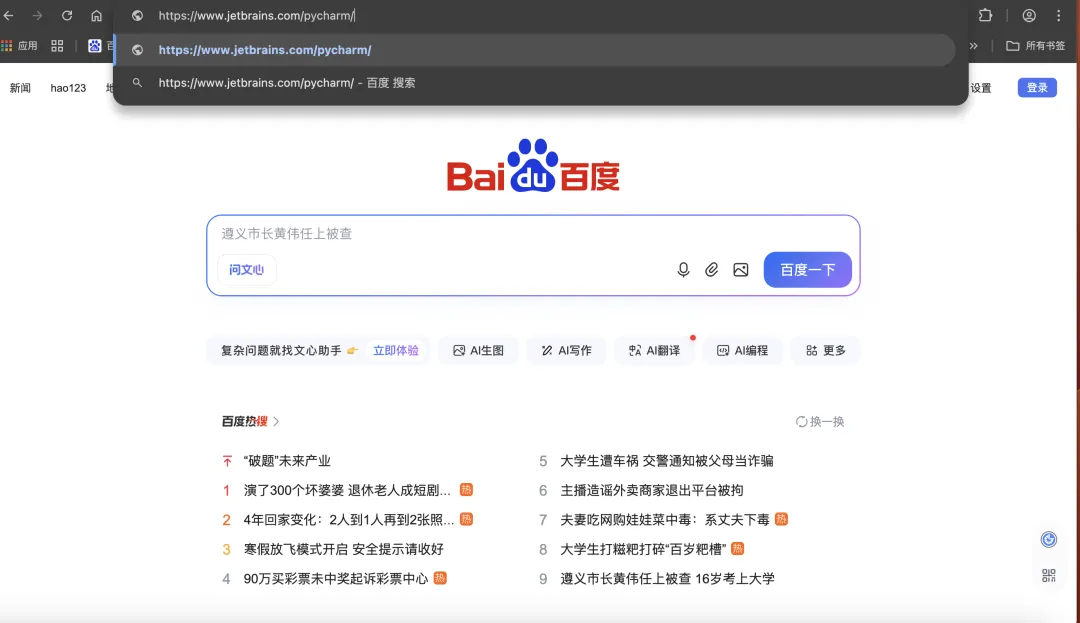Select the jetbrains.com/pycharm URL suggestion
Image resolution: width=1080 pixels, height=623 pixels.
[534, 50]
